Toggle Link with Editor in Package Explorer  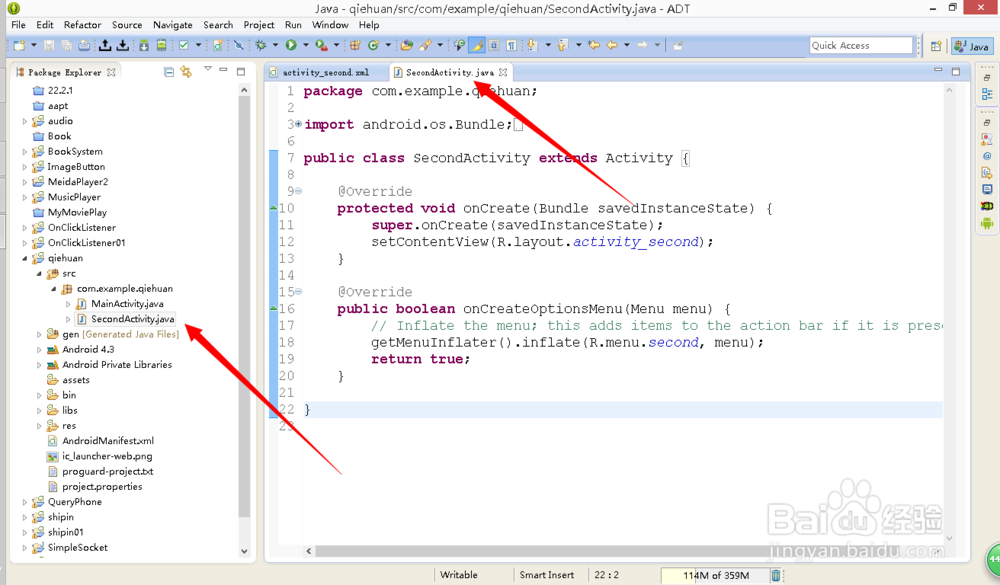pyautogui.click(x=186, y=72)
